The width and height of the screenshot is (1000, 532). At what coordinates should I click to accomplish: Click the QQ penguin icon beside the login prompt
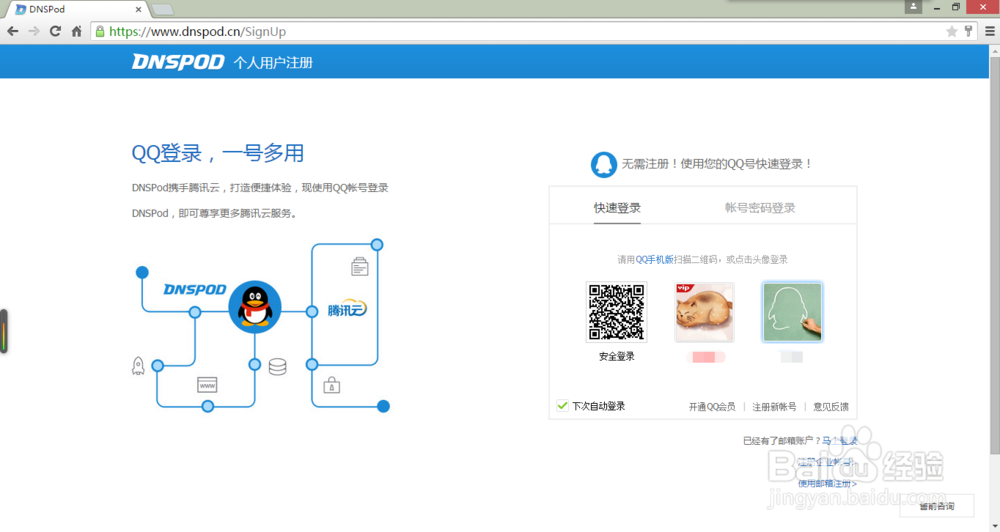pyautogui.click(x=603, y=165)
